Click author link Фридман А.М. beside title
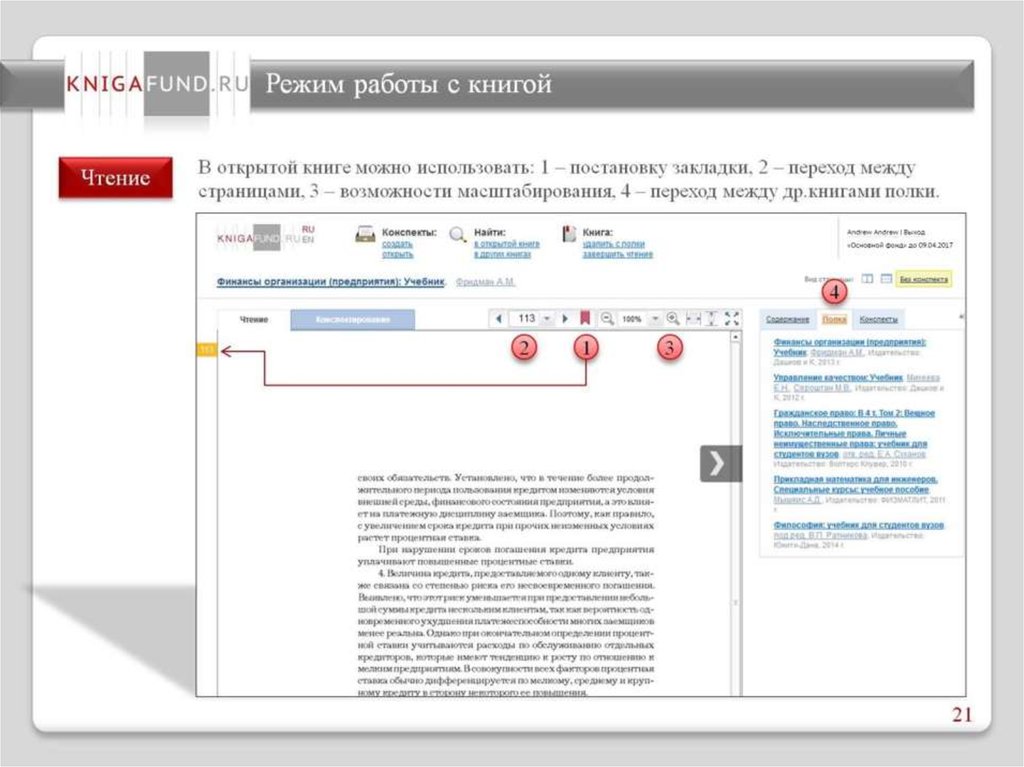 pyautogui.click(x=485, y=282)
